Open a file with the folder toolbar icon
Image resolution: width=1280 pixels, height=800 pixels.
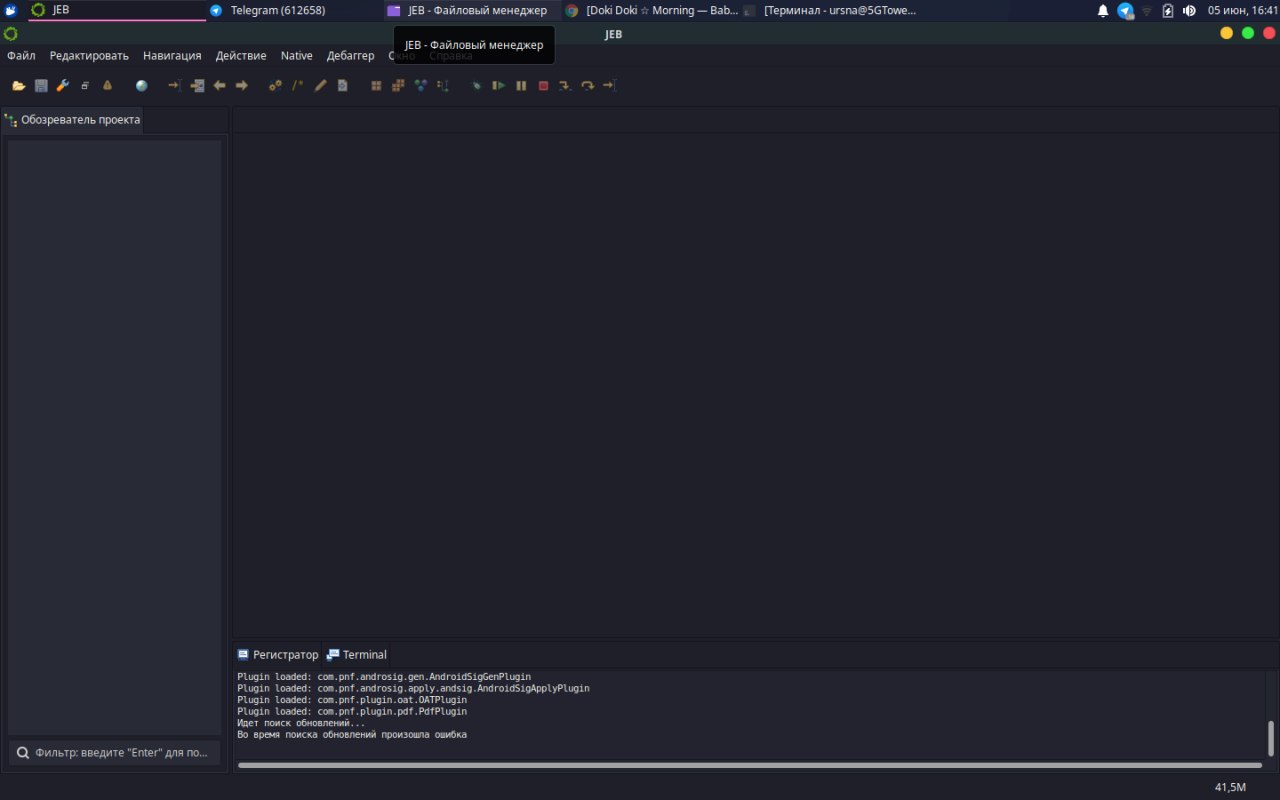19,86
